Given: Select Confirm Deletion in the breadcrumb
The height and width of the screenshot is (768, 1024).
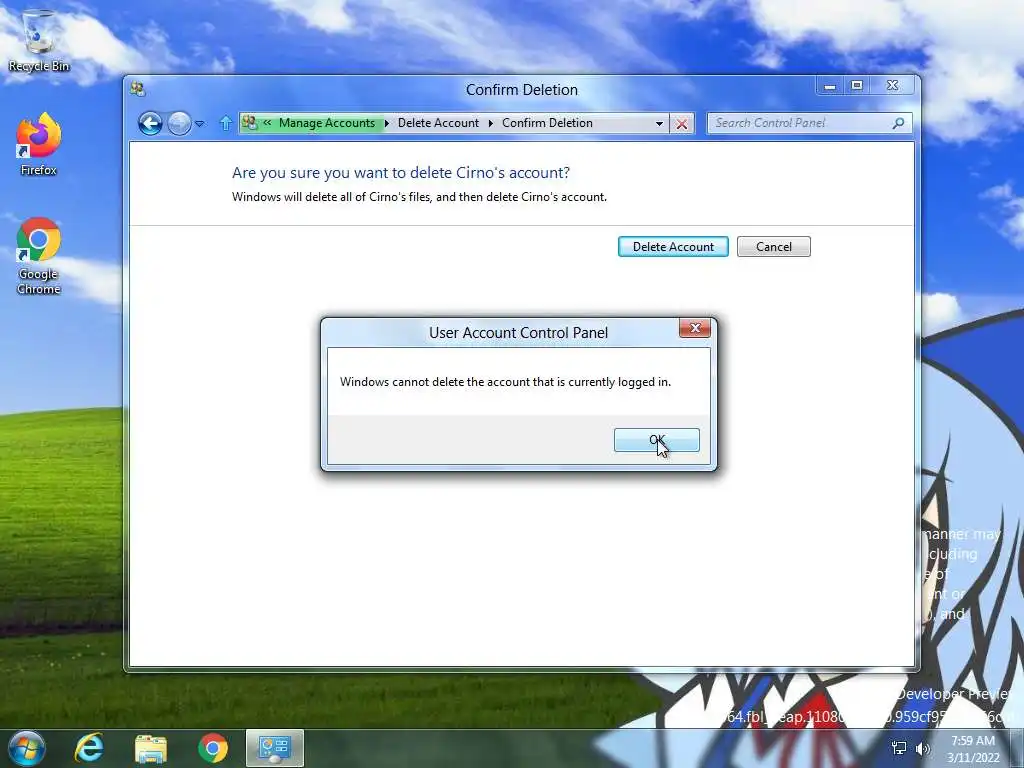Looking at the screenshot, I should point(547,123).
